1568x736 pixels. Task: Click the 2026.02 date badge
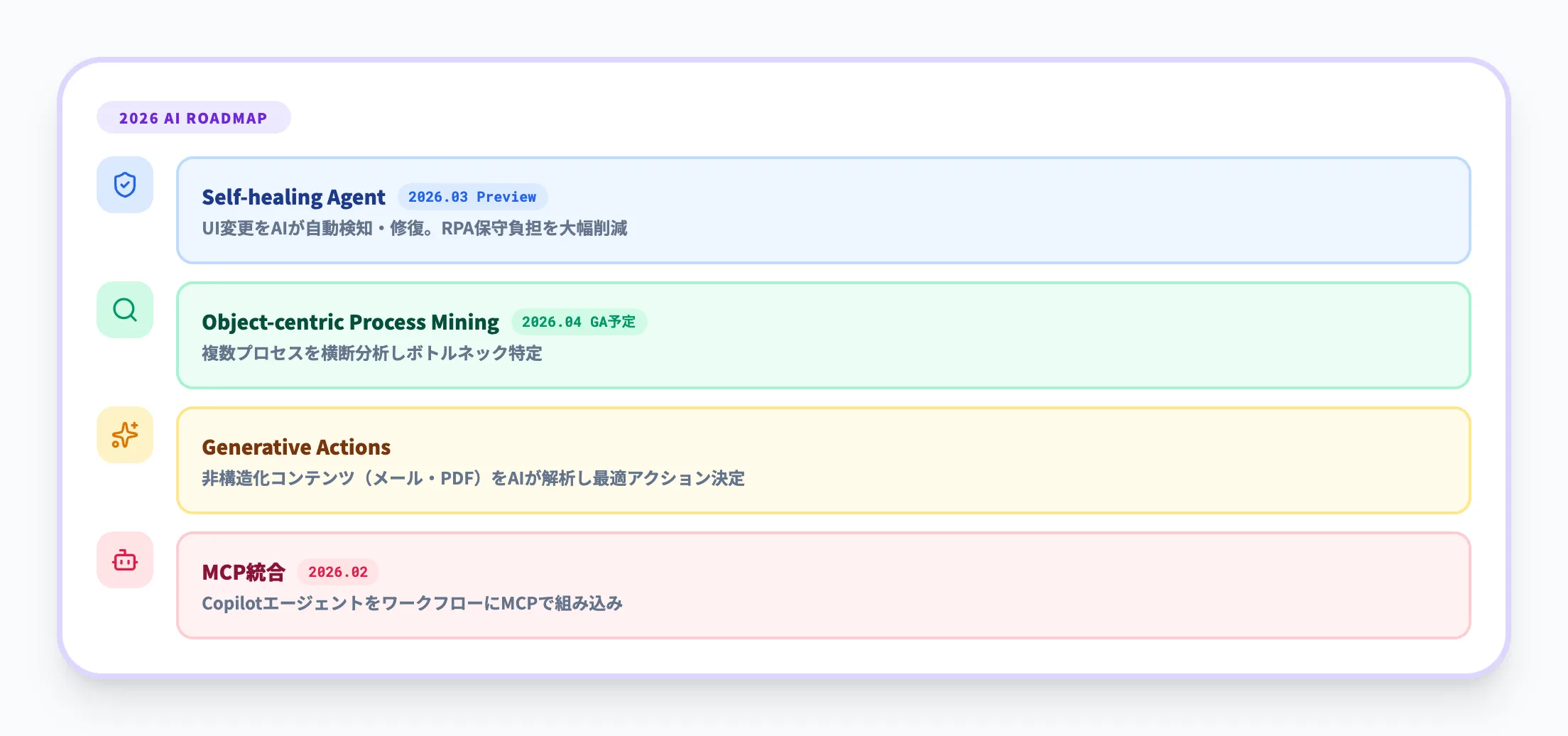(x=338, y=572)
